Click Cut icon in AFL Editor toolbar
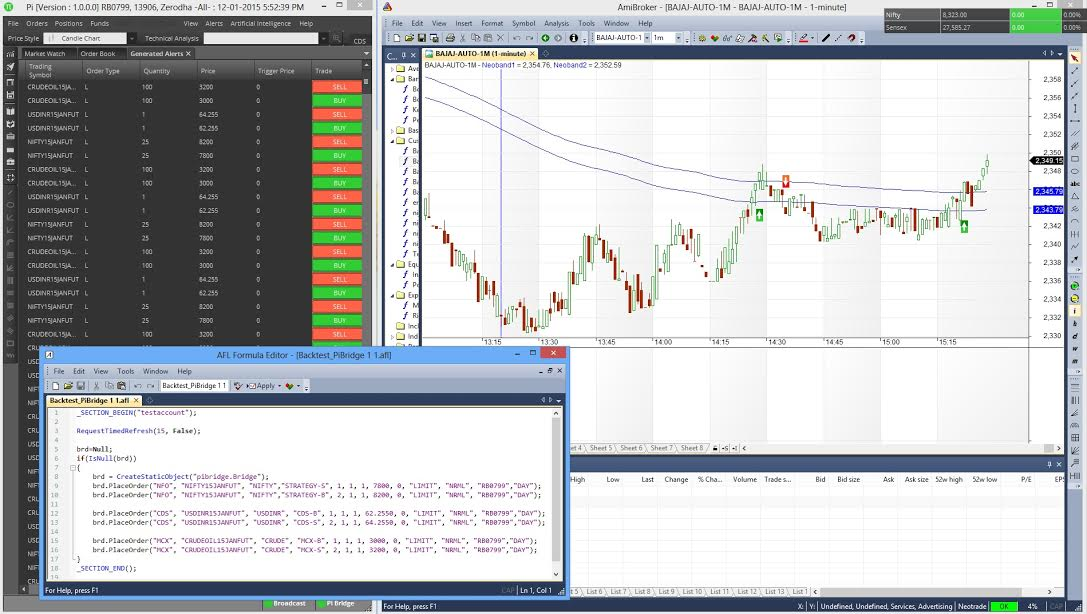Viewport: 1087px width, 614px height. point(97,386)
